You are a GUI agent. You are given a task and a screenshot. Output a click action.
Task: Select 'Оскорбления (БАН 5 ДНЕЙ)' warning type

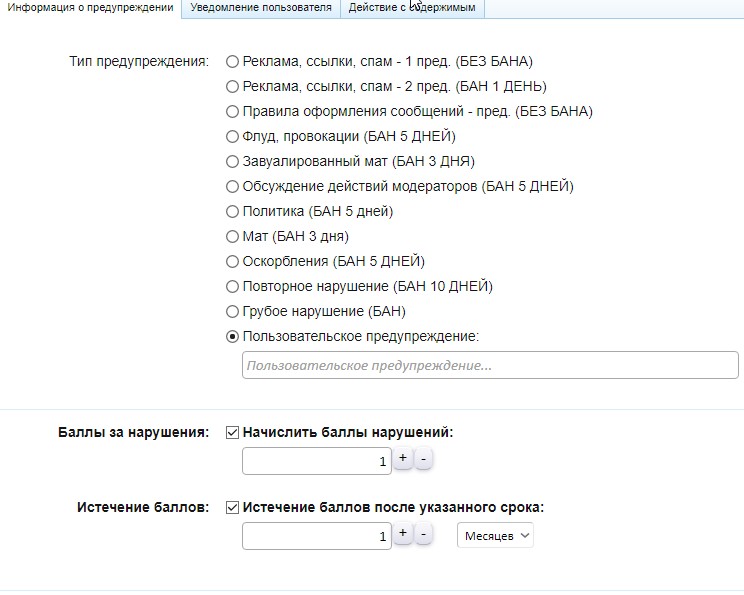(x=233, y=262)
